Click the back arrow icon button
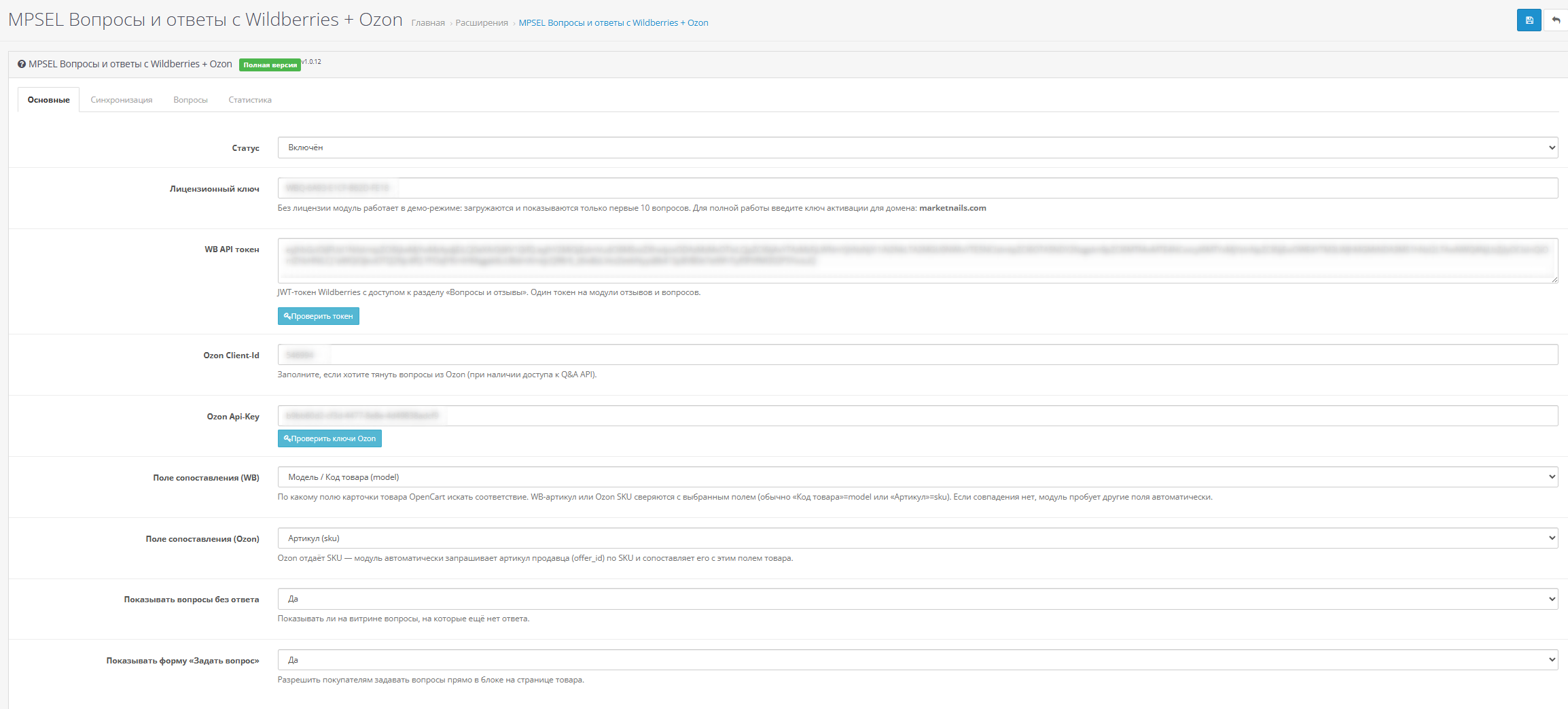This screenshot has height=709, width=1568. (1556, 20)
